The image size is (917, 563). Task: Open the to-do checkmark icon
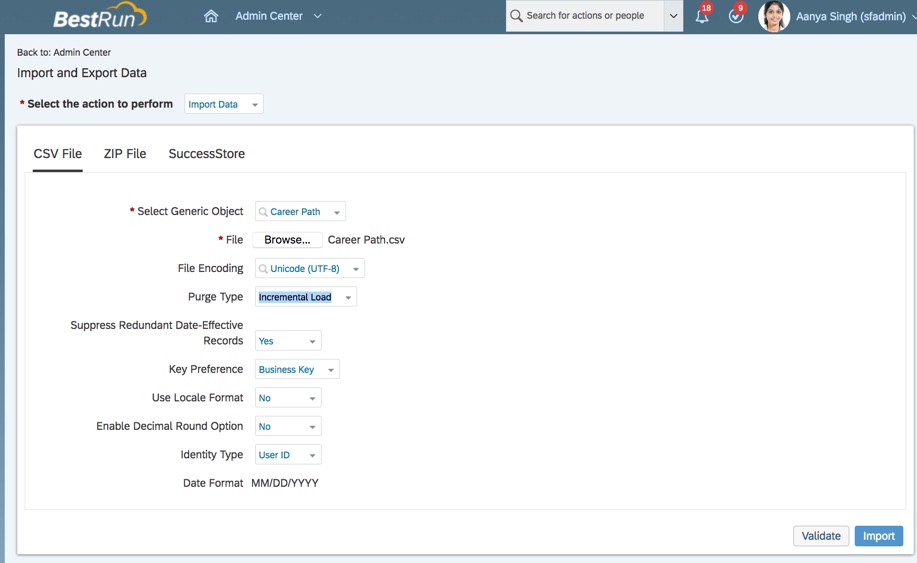coord(736,16)
